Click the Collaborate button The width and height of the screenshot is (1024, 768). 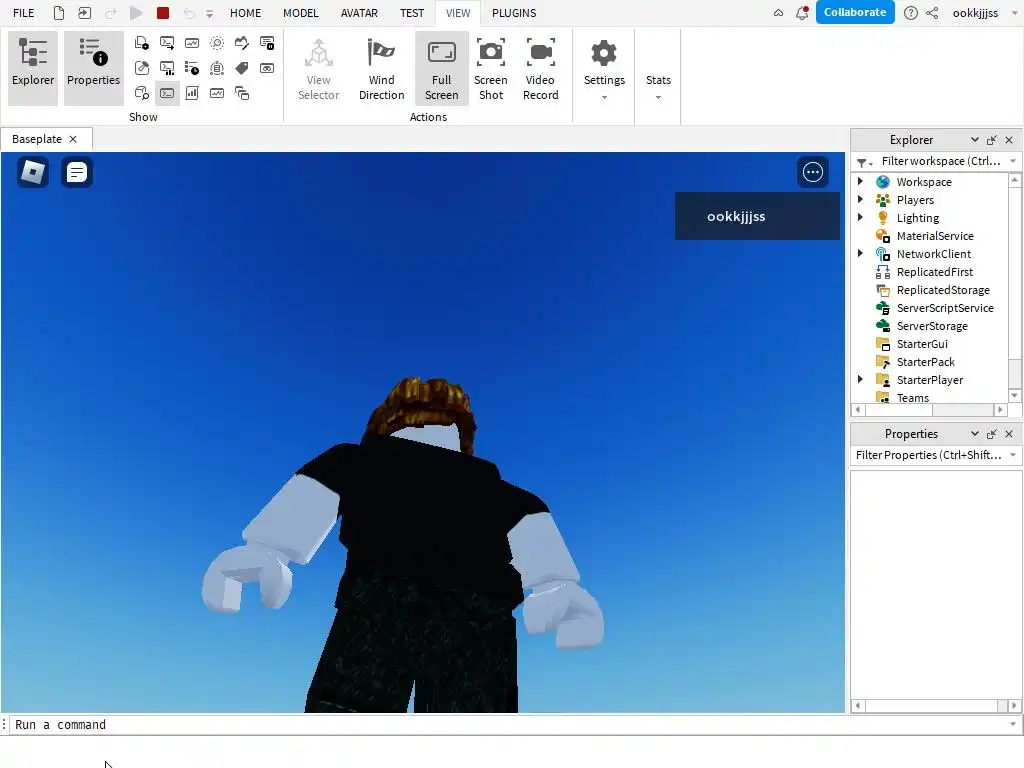click(x=855, y=12)
